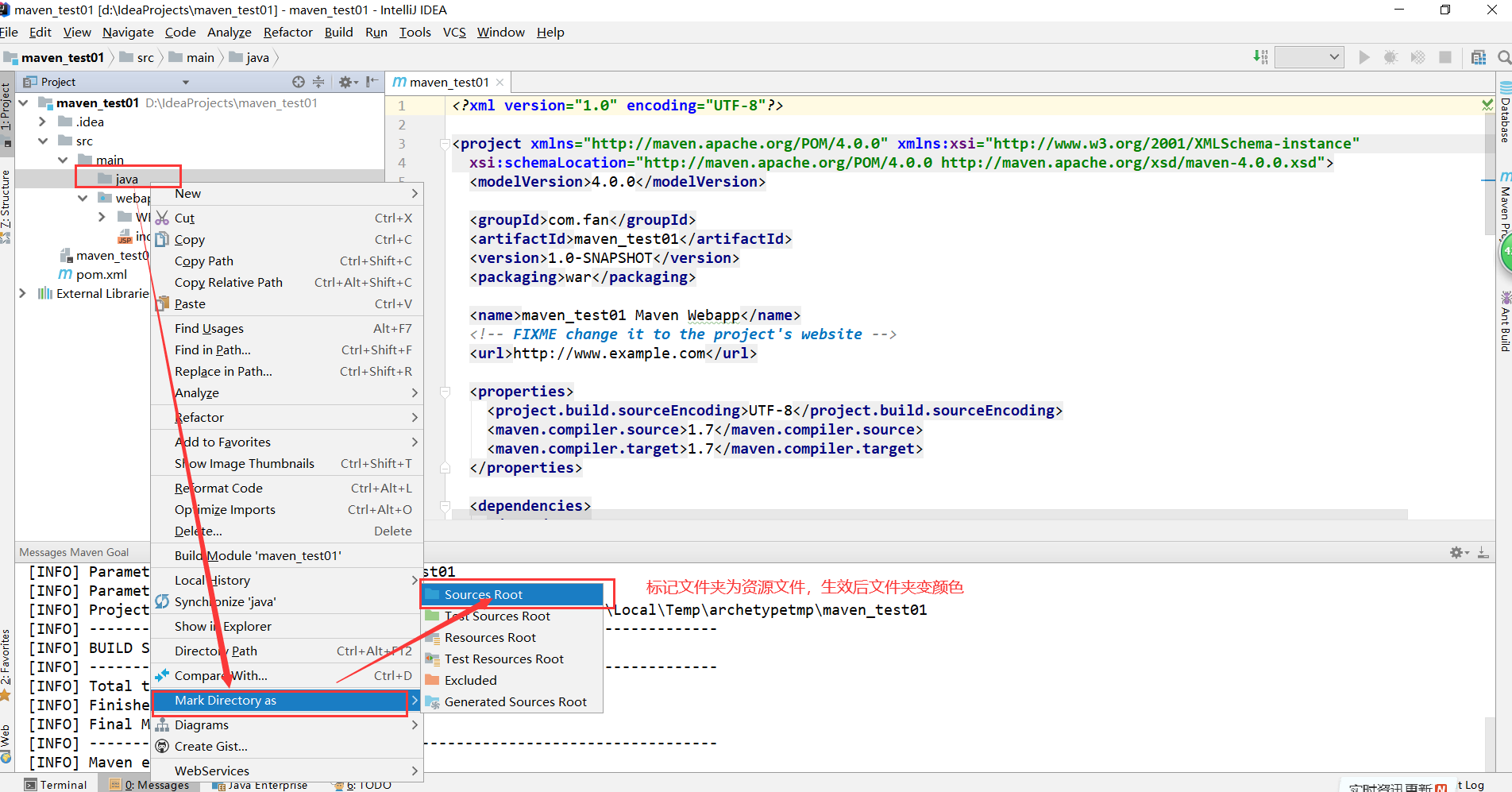The height and width of the screenshot is (792, 1512).
Task: Mark the directory as Excluded
Action: 511,680
